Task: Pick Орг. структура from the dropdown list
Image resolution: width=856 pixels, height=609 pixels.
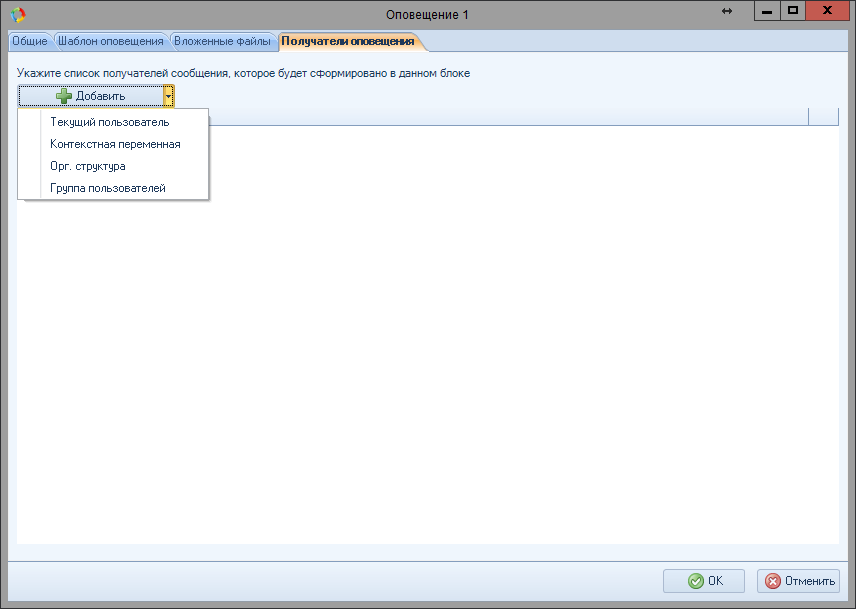Action: click(88, 166)
